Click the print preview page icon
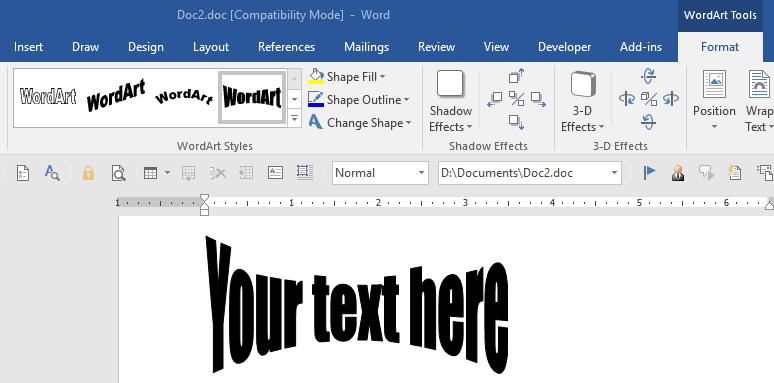Viewport: 774px width, 383px height. 118,173
